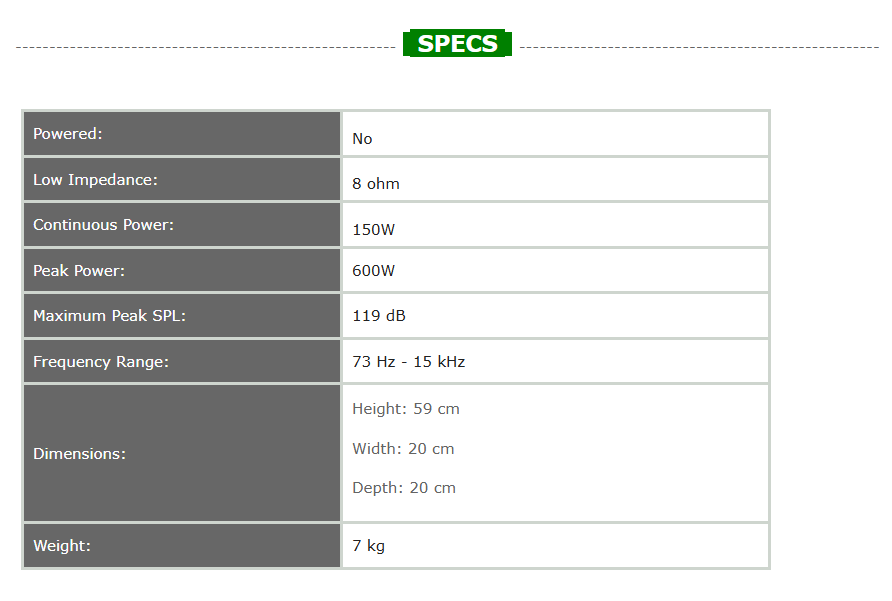This screenshot has width=892, height=601.
Task: Click the Height: 59 cm text
Action: point(406,409)
